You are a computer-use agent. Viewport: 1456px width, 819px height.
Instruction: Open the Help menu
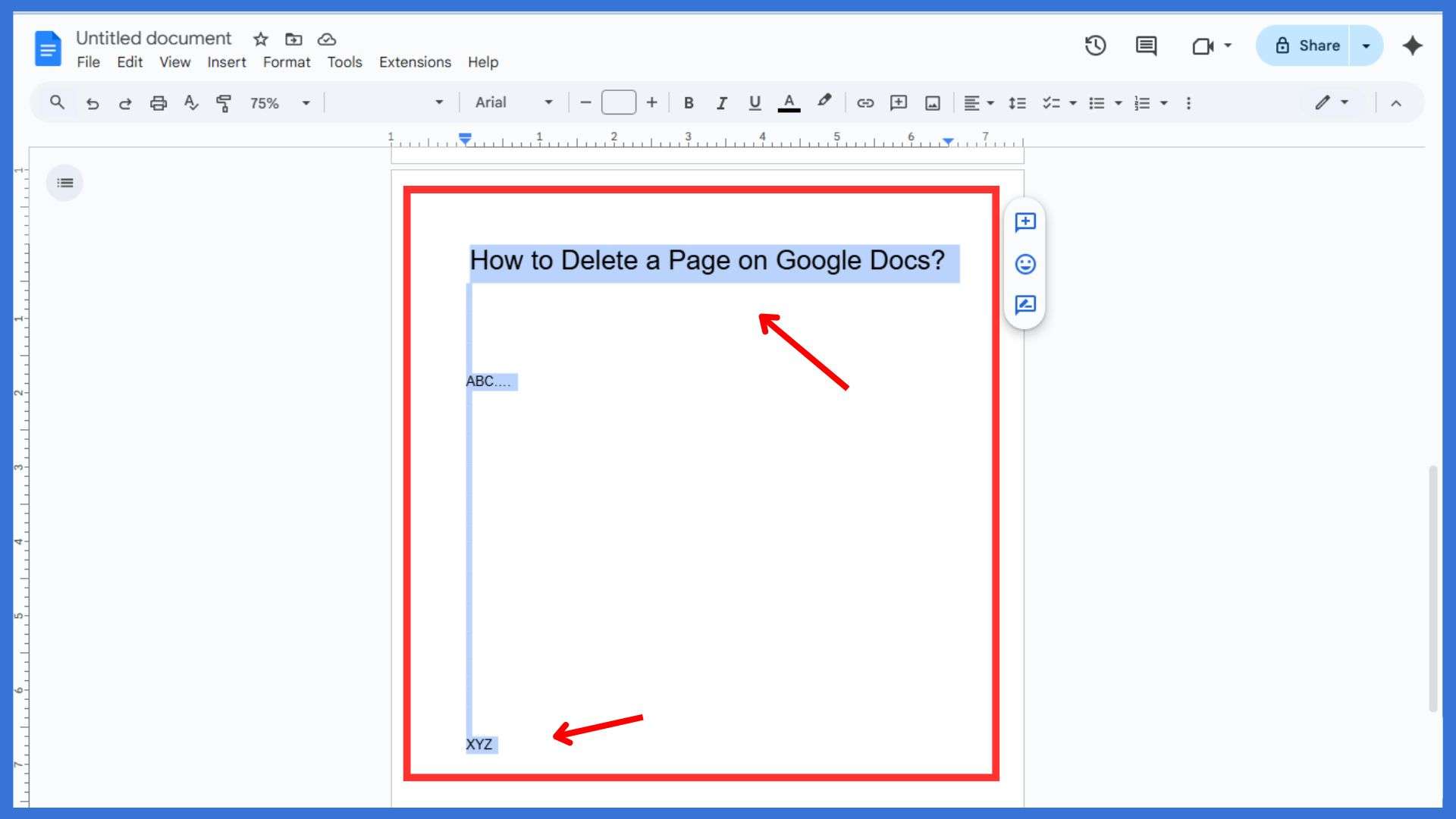(x=483, y=62)
